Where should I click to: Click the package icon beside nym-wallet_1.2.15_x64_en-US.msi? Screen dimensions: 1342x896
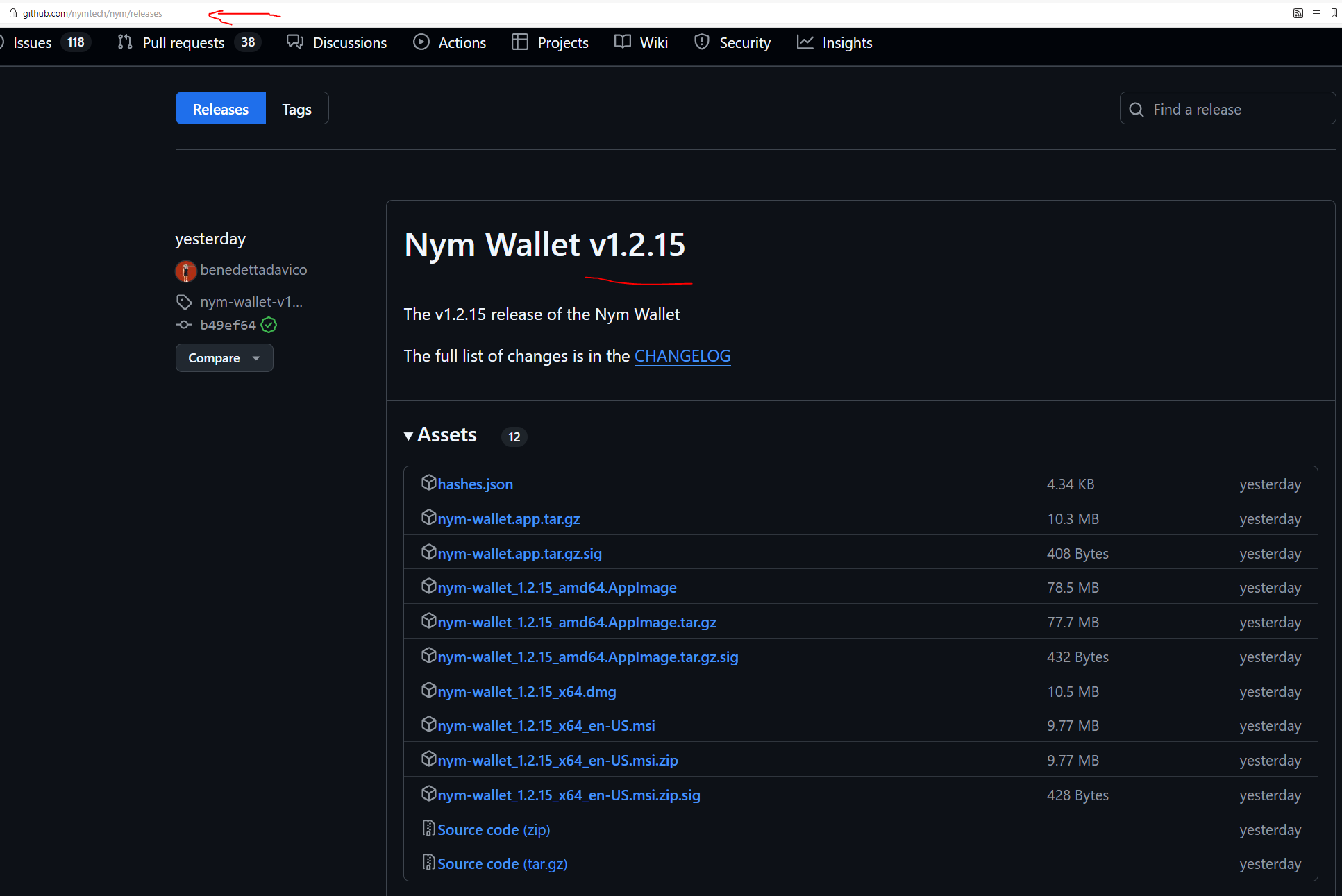coord(429,724)
